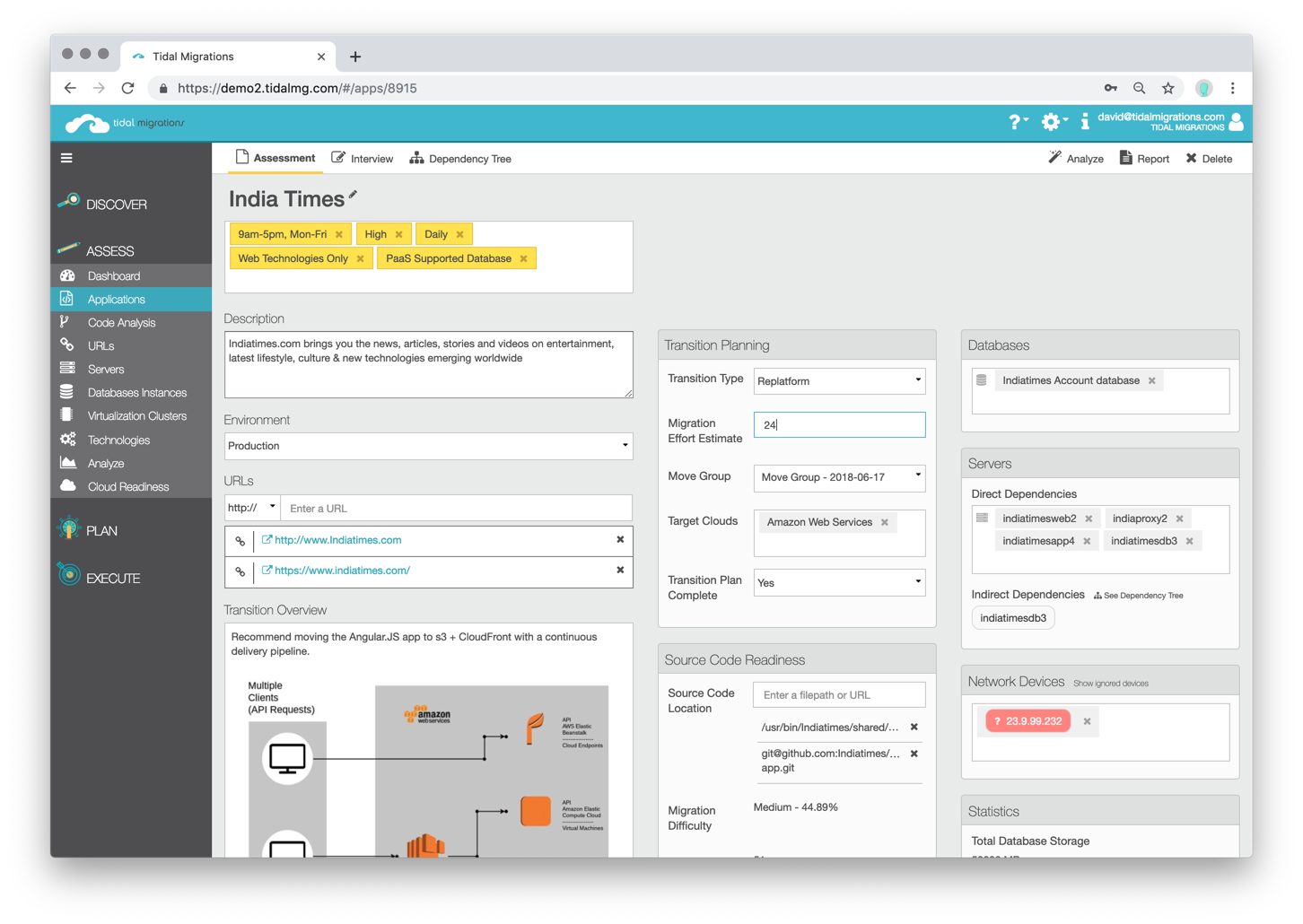Click the Delete button
1303x924 pixels.
[x=1209, y=159]
